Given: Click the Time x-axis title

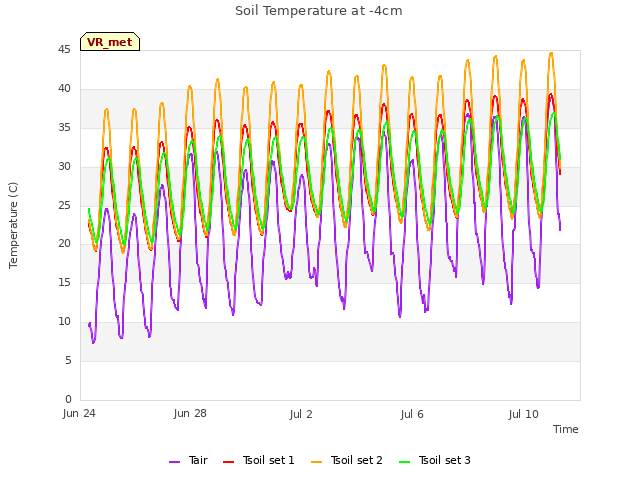Looking at the screenshot, I should pyautogui.click(x=566, y=429).
